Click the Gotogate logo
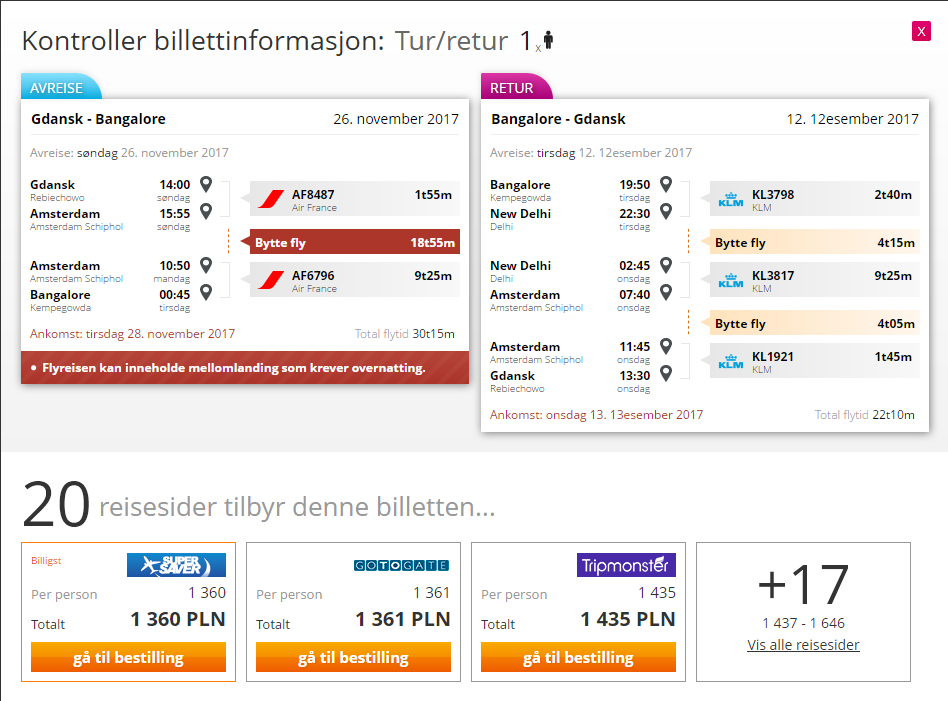Image resolution: width=948 pixels, height=701 pixels. [401, 566]
